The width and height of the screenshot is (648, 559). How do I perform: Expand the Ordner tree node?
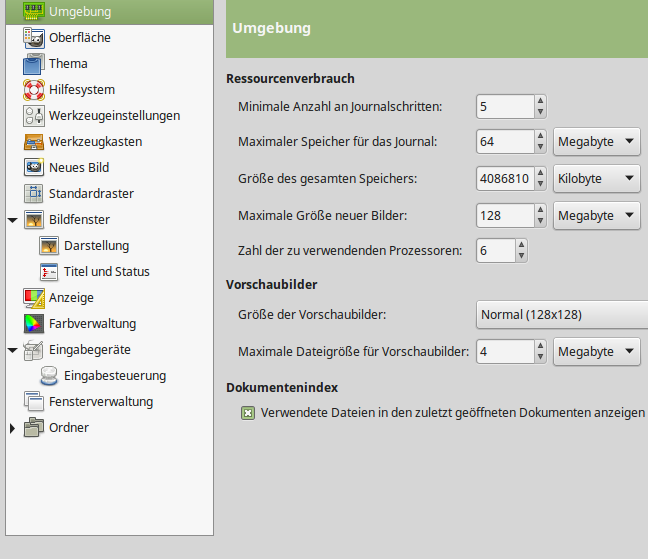click(12, 428)
